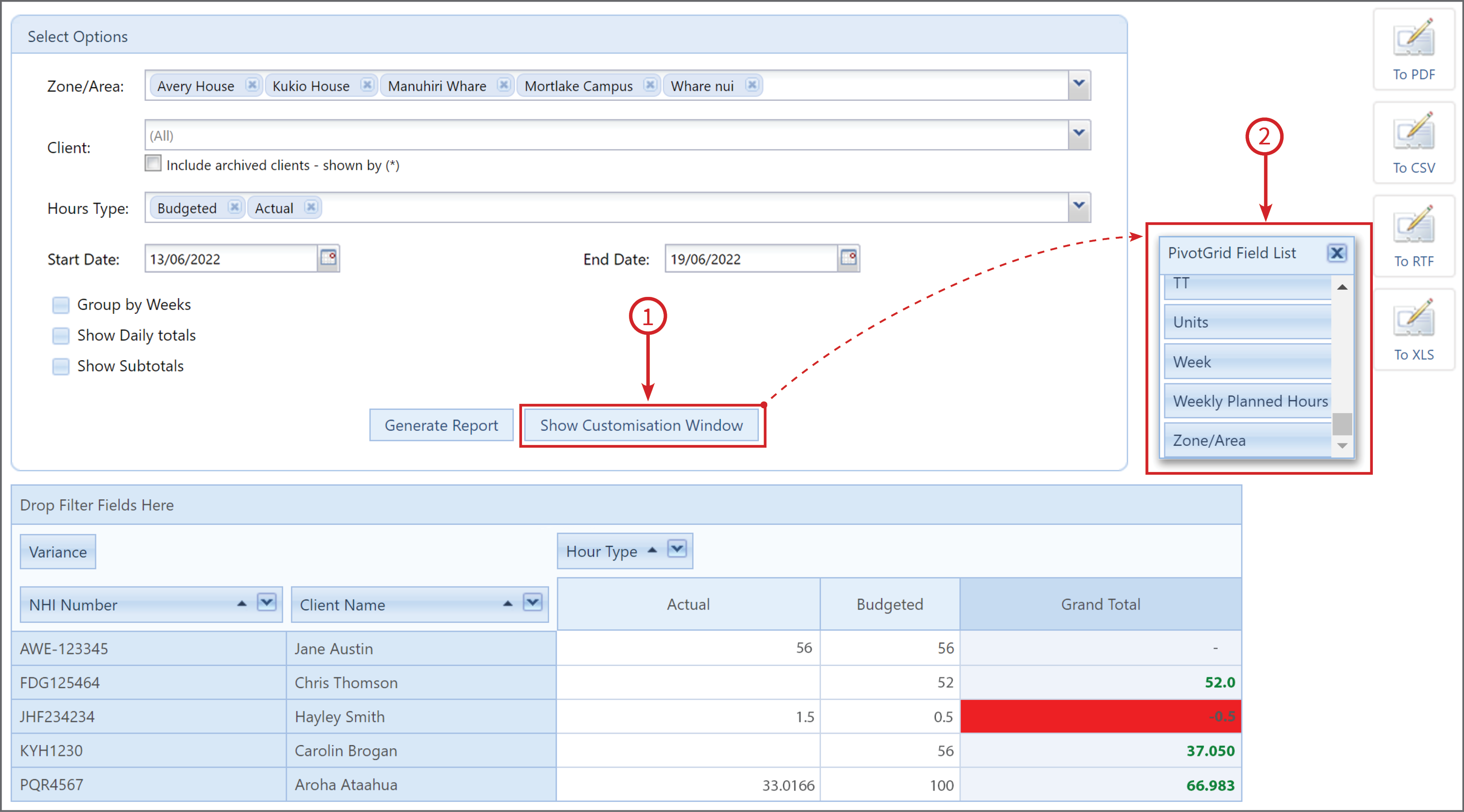The image size is (1464, 812).
Task: Remove Manuhiri Whare tag from Zone/Area
Action: pyautogui.click(x=503, y=85)
